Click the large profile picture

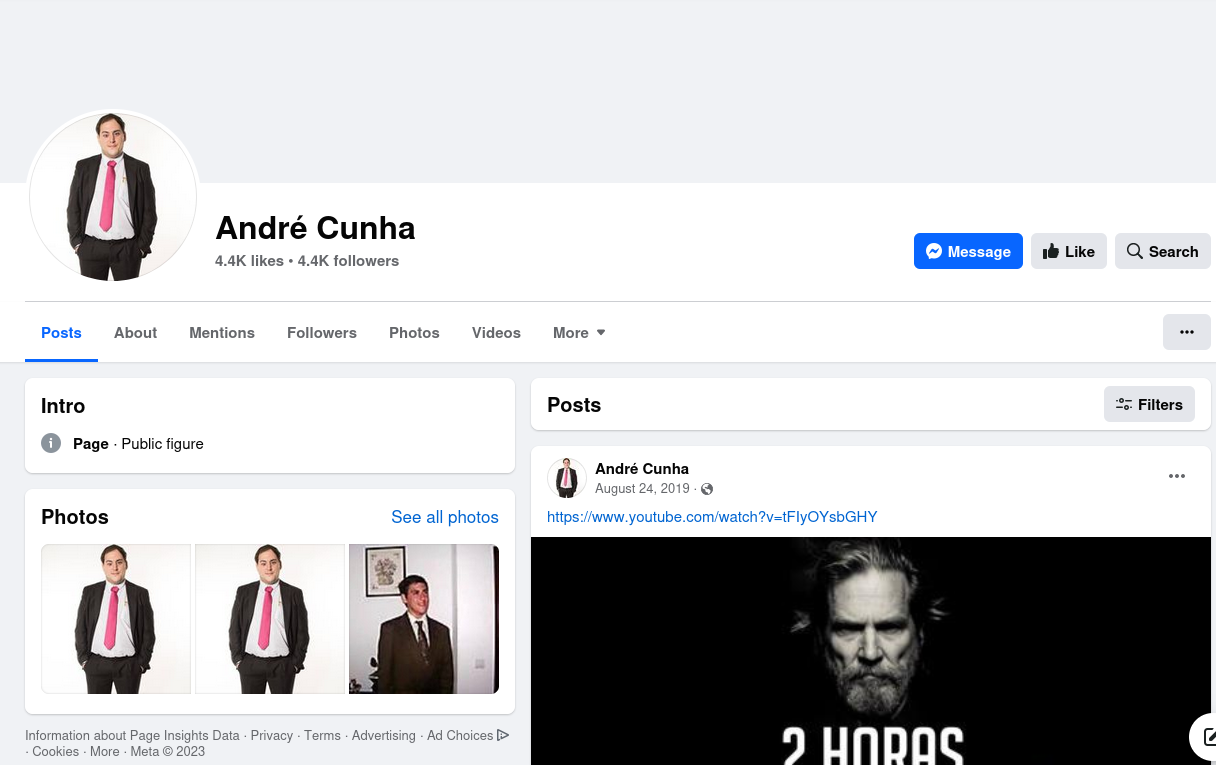pyautogui.click(x=112, y=196)
